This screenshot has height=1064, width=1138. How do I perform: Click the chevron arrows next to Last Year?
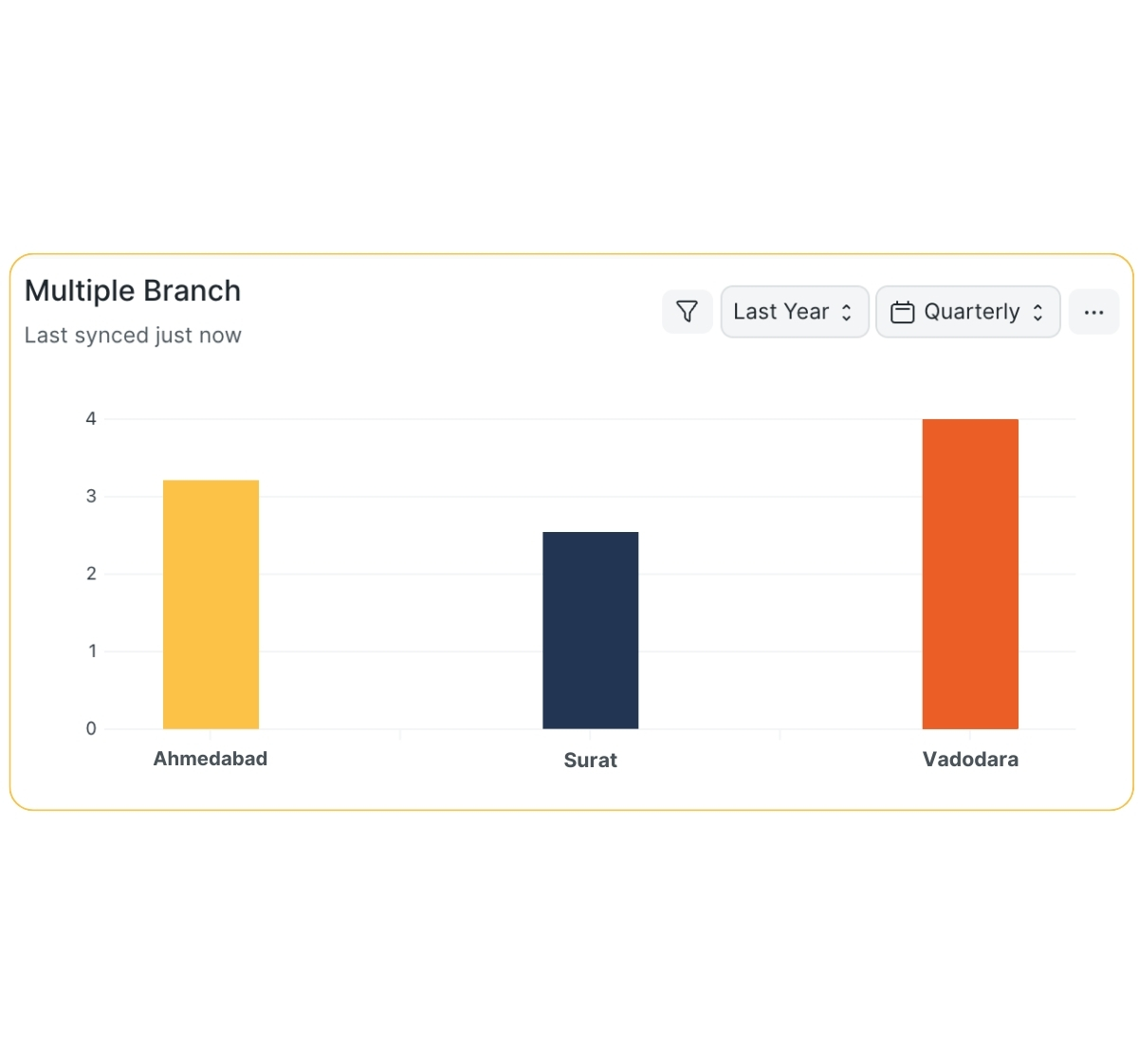(x=847, y=312)
